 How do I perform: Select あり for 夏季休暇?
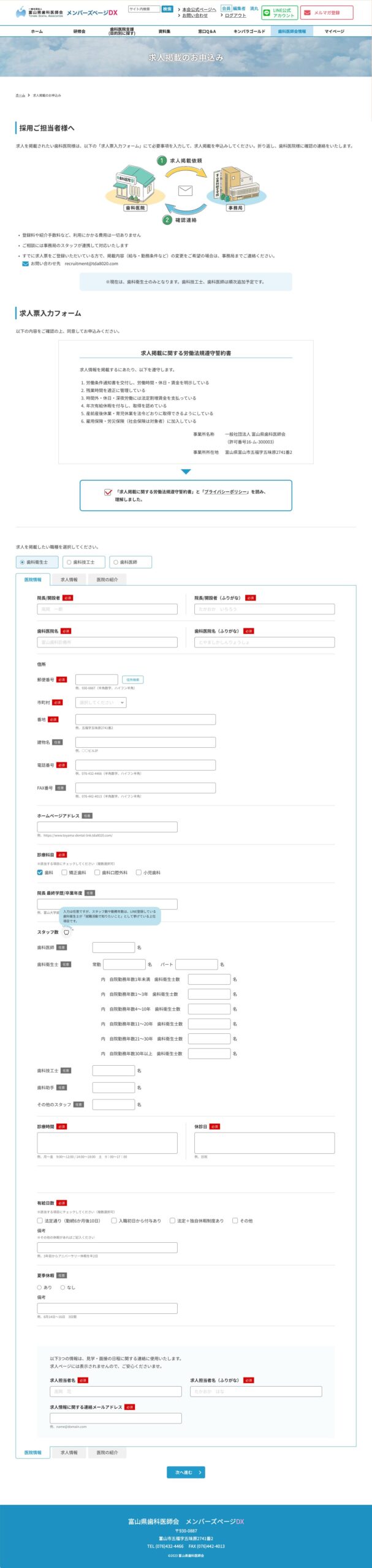click(40, 1287)
